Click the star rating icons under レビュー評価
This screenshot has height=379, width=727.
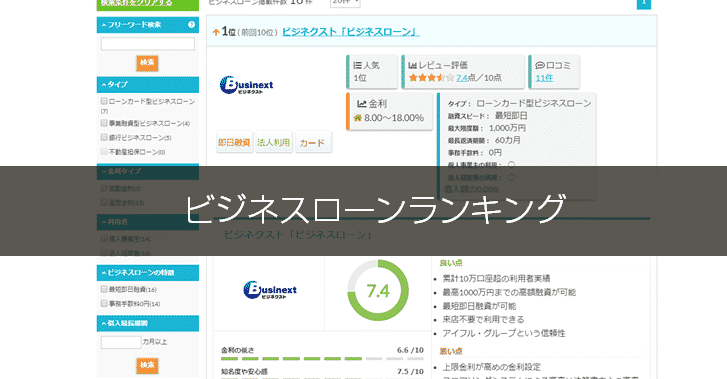tap(431, 78)
